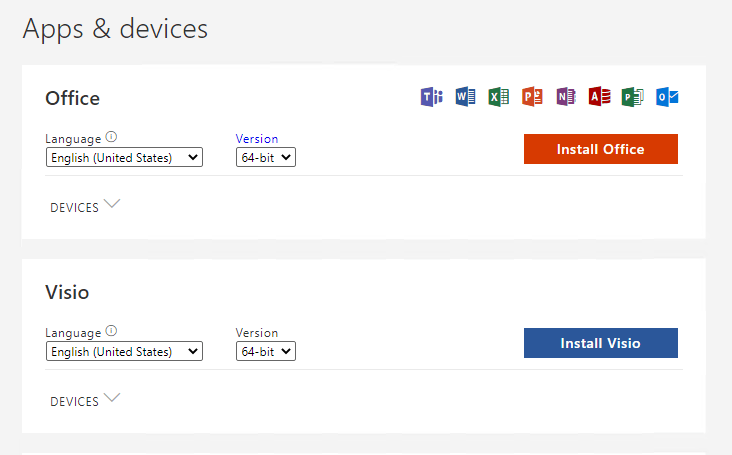Click the Install Visio button

pyautogui.click(x=600, y=343)
